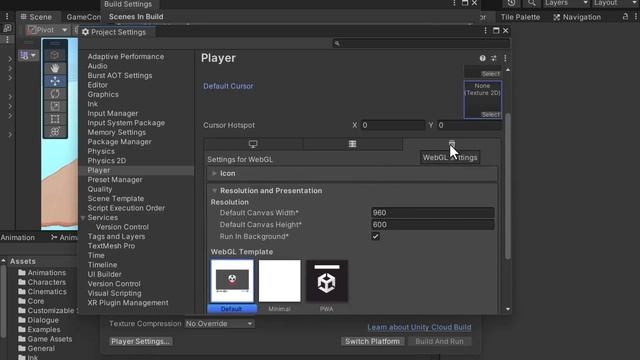This screenshot has height=360, width=640.
Task: Click the Project Settings search field
Action: click(422, 43)
